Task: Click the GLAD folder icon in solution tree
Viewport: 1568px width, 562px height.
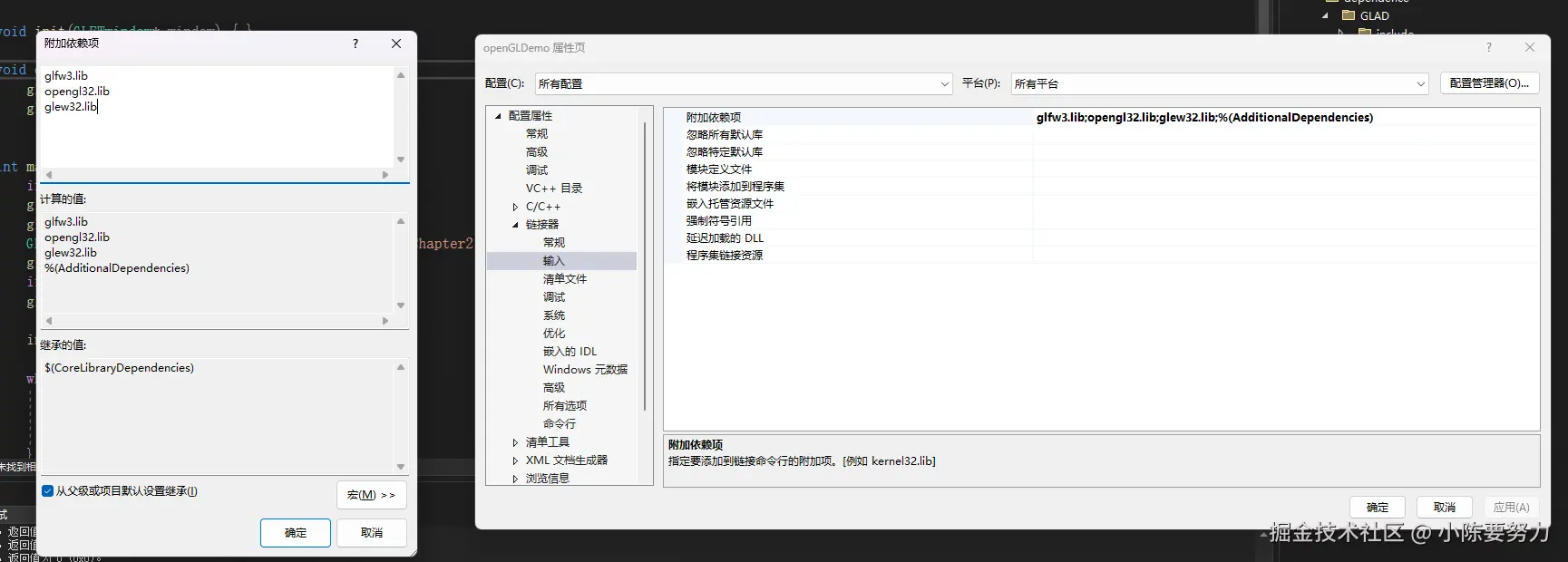Action: 1349,15
